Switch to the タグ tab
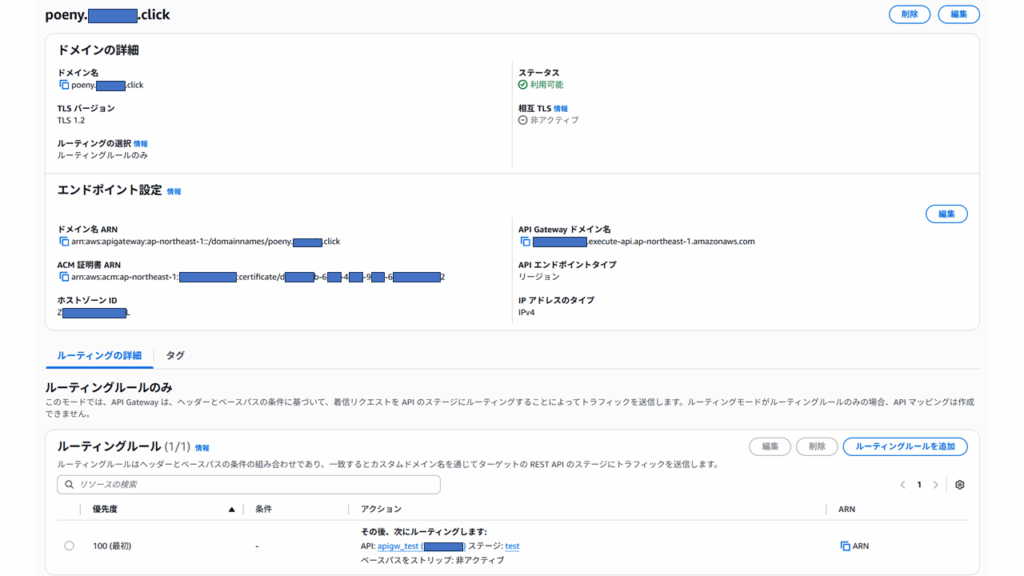 coord(175,355)
